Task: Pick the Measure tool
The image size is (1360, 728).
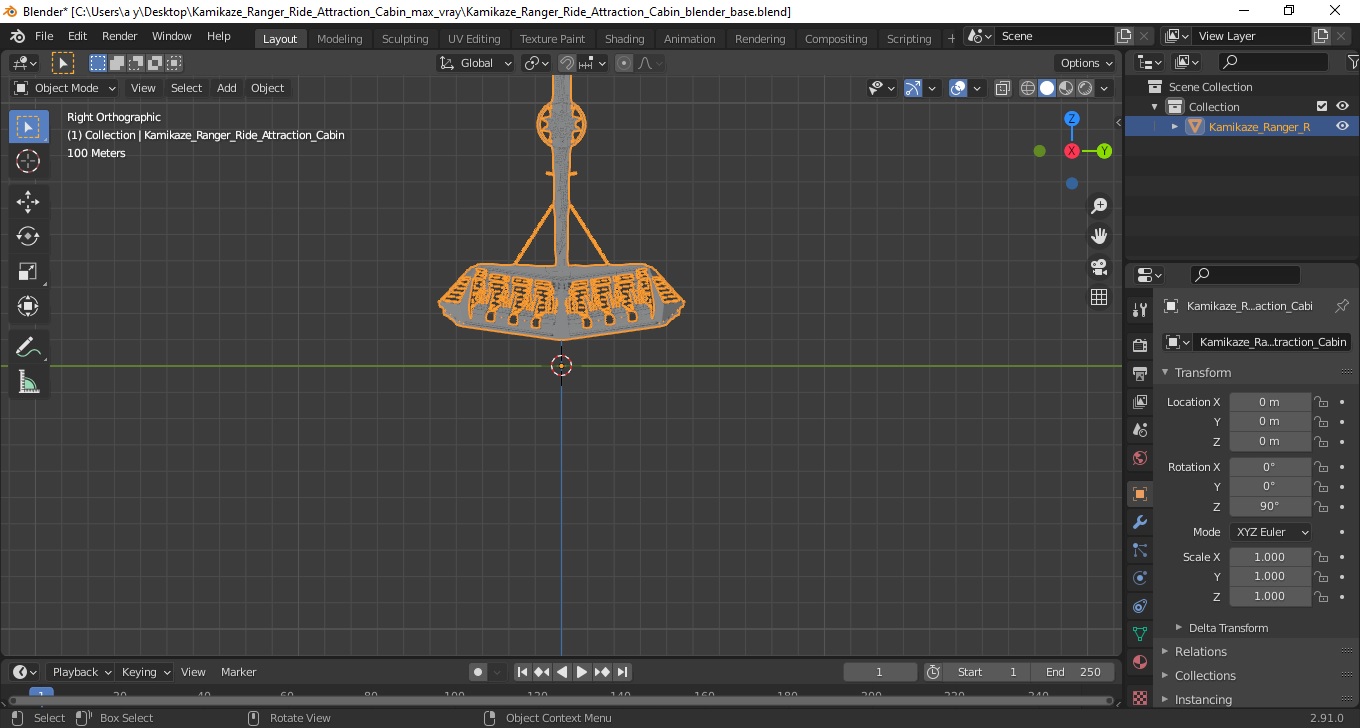Action: point(28,382)
